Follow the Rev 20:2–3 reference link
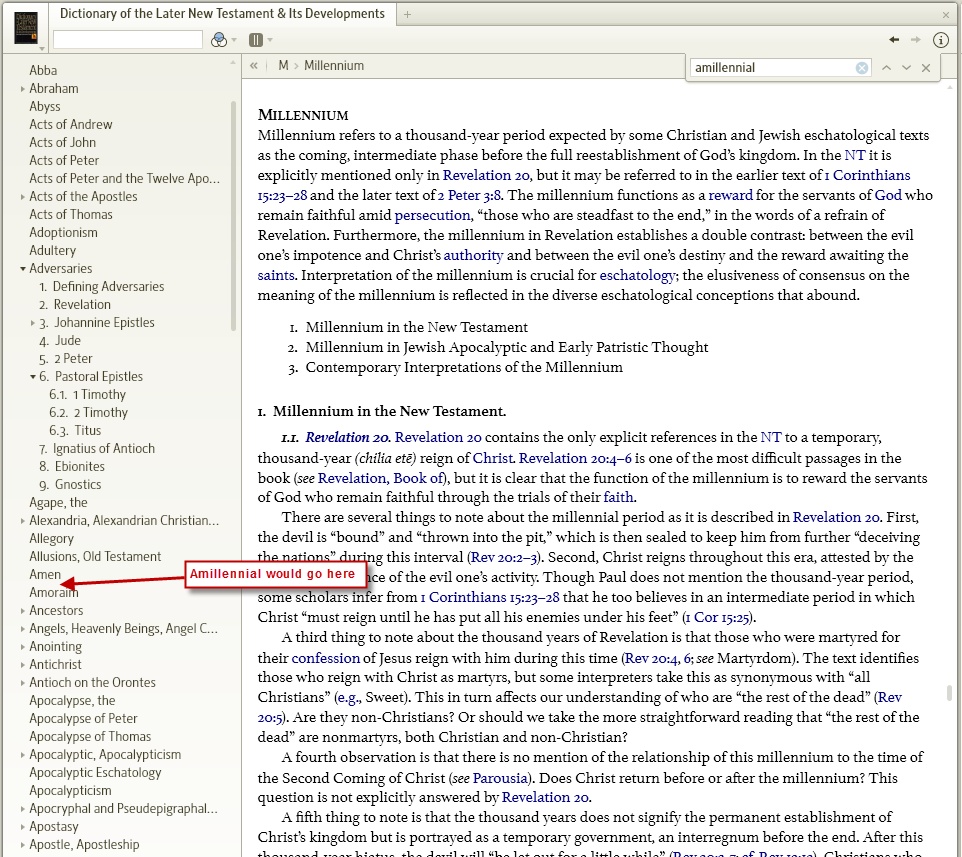 tap(504, 558)
